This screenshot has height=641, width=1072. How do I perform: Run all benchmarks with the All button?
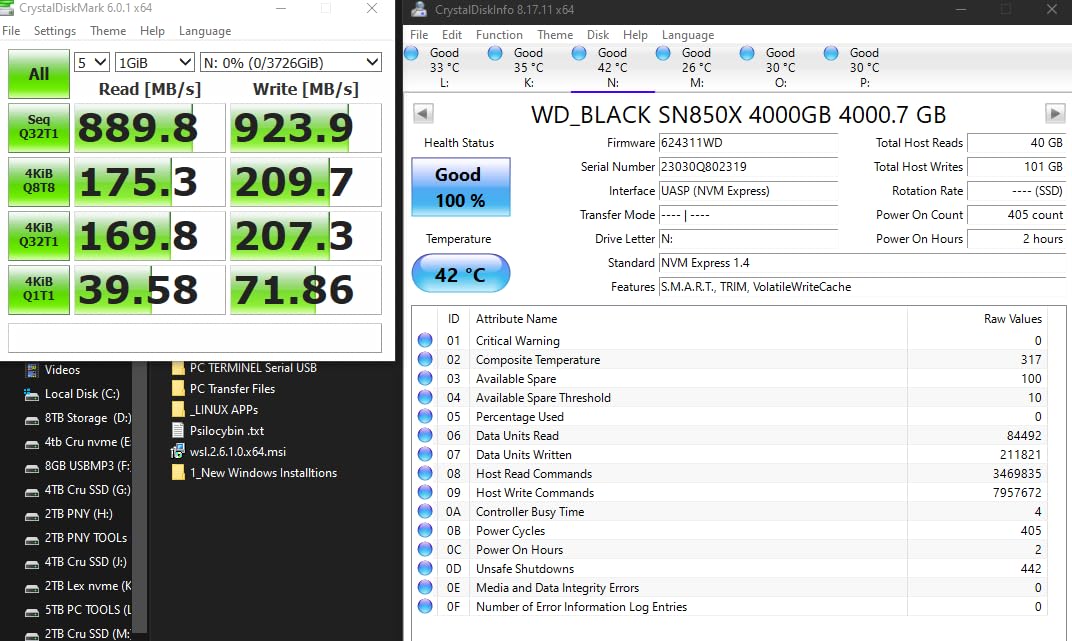[39, 74]
